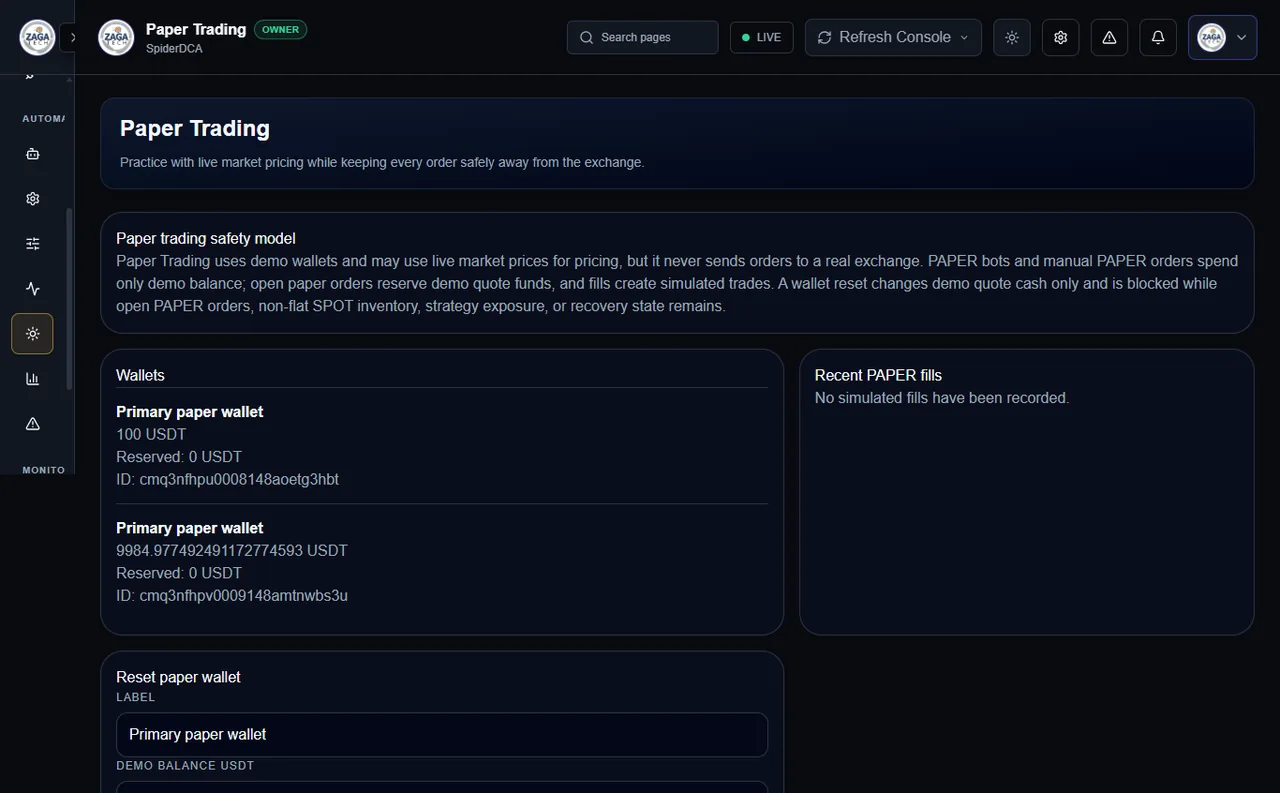Screen dimensions: 1280x793
Task: Click the Recent PAPER fills heading
Action: pyautogui.click(x=878, y=375)
